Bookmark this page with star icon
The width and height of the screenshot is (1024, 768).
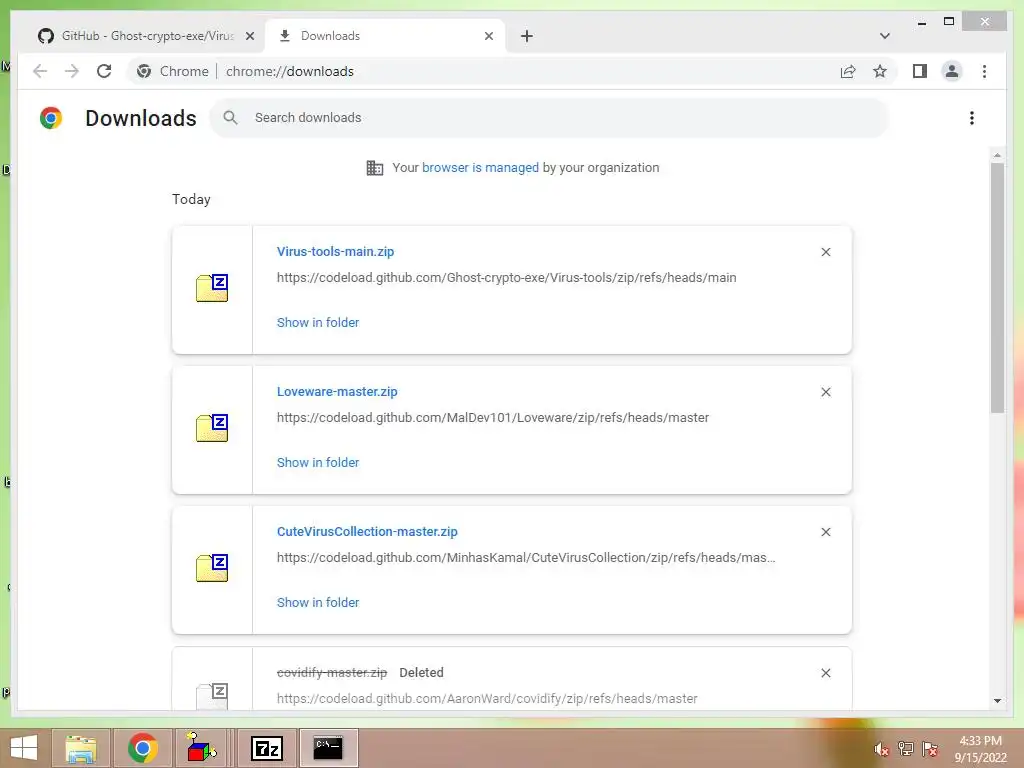880,71
